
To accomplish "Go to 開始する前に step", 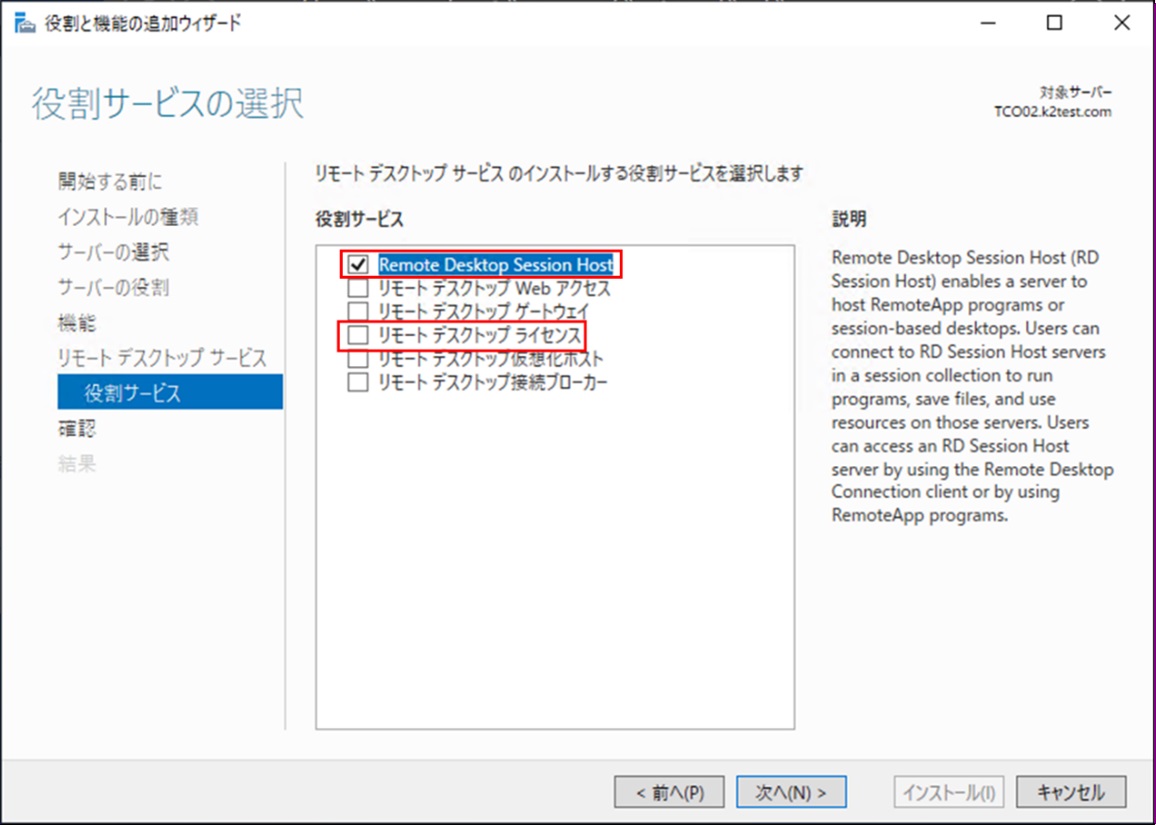I will pyautogui.click(x=110, y=181).
